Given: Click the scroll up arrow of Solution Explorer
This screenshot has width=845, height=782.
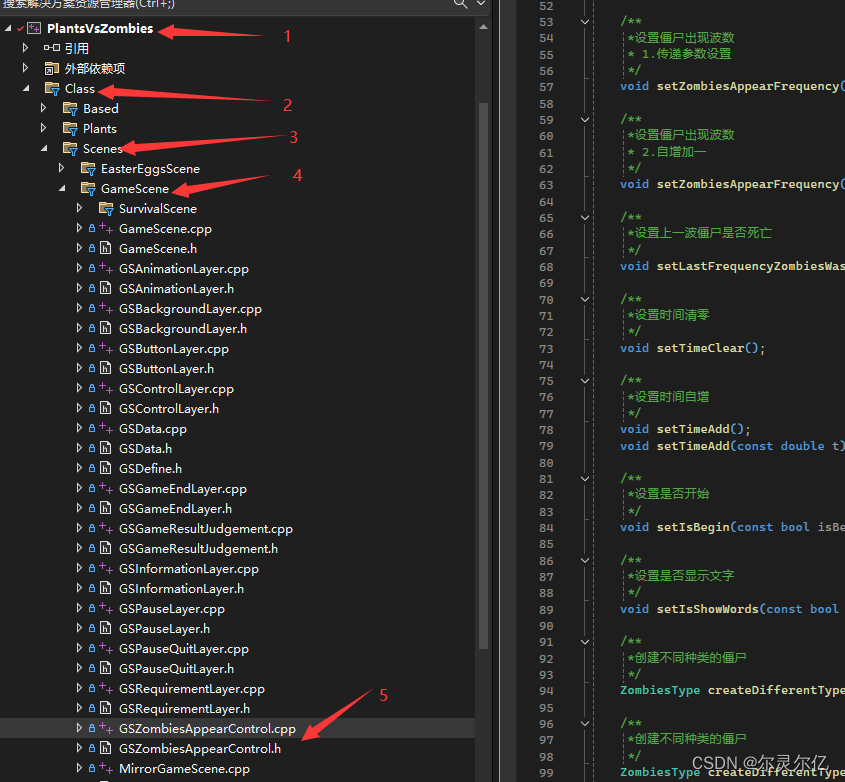Looking at the screenshot, I should point(483,27).
